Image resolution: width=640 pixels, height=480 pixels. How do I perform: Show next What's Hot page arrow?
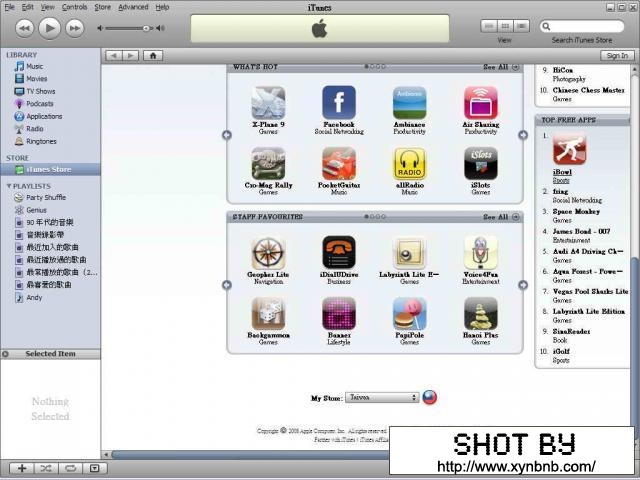coord(523,135)
